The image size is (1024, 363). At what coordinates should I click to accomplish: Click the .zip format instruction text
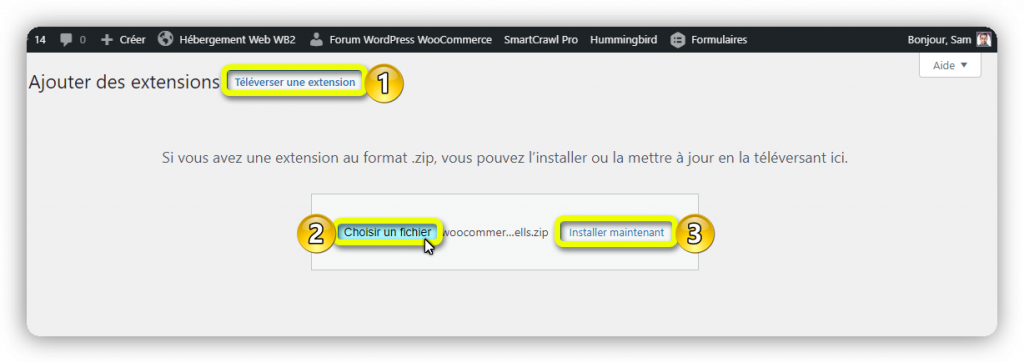(x=505, y=158)
